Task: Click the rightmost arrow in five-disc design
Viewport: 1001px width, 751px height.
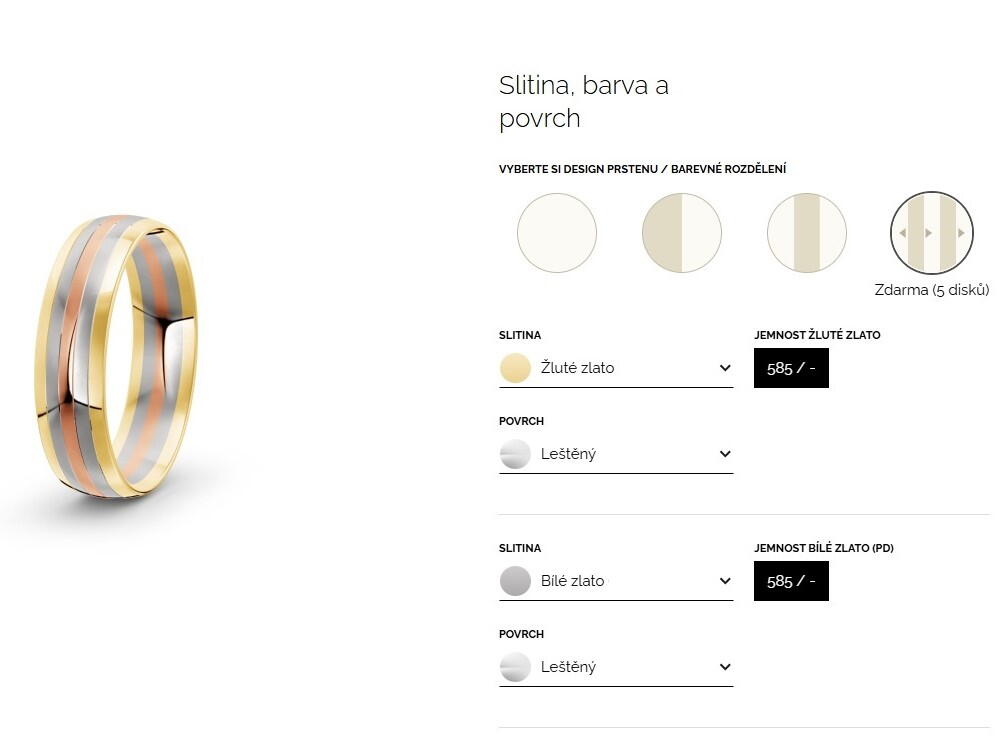Action: (961, 233)
